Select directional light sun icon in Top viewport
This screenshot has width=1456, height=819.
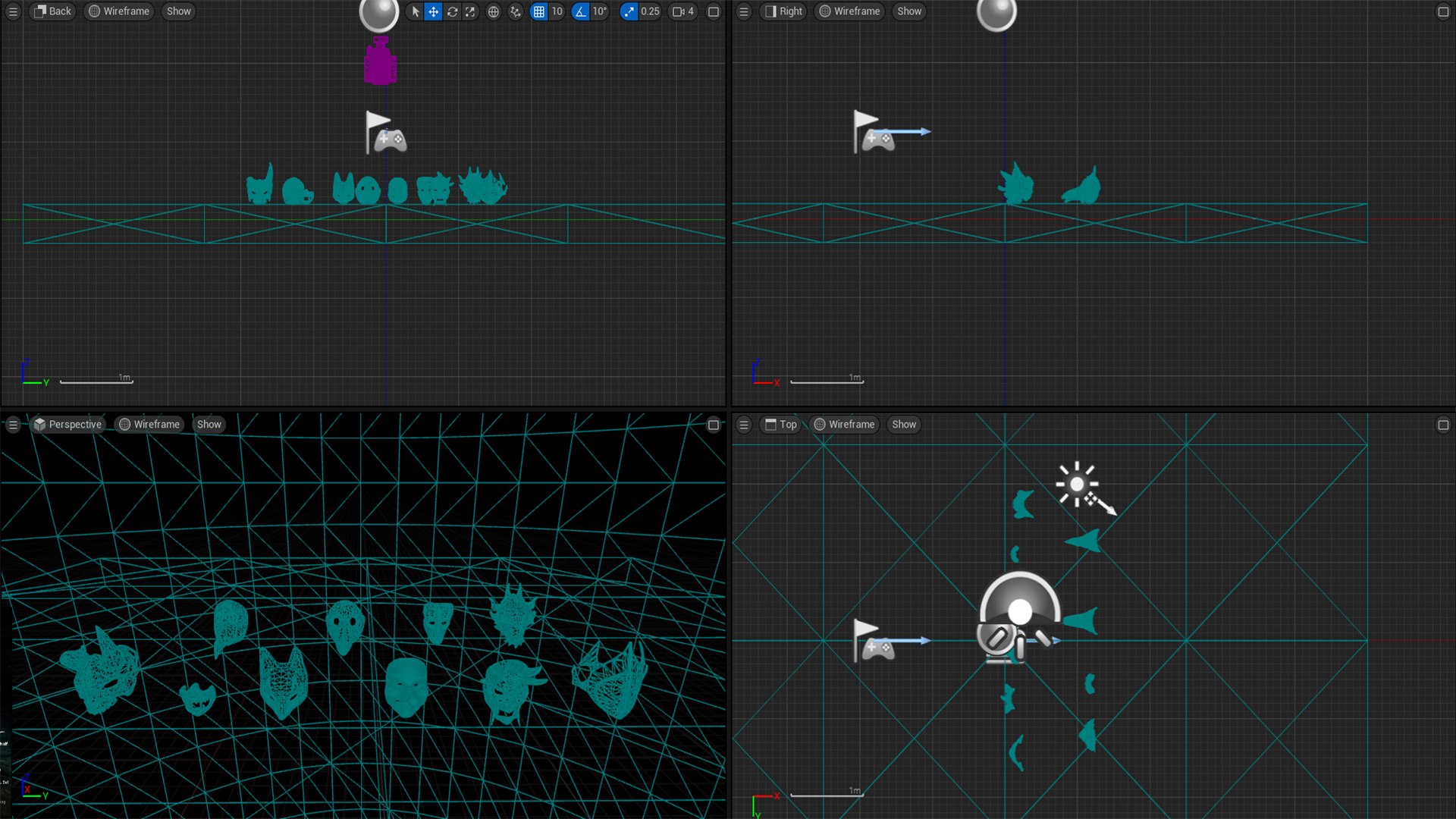coord(1077,484)
